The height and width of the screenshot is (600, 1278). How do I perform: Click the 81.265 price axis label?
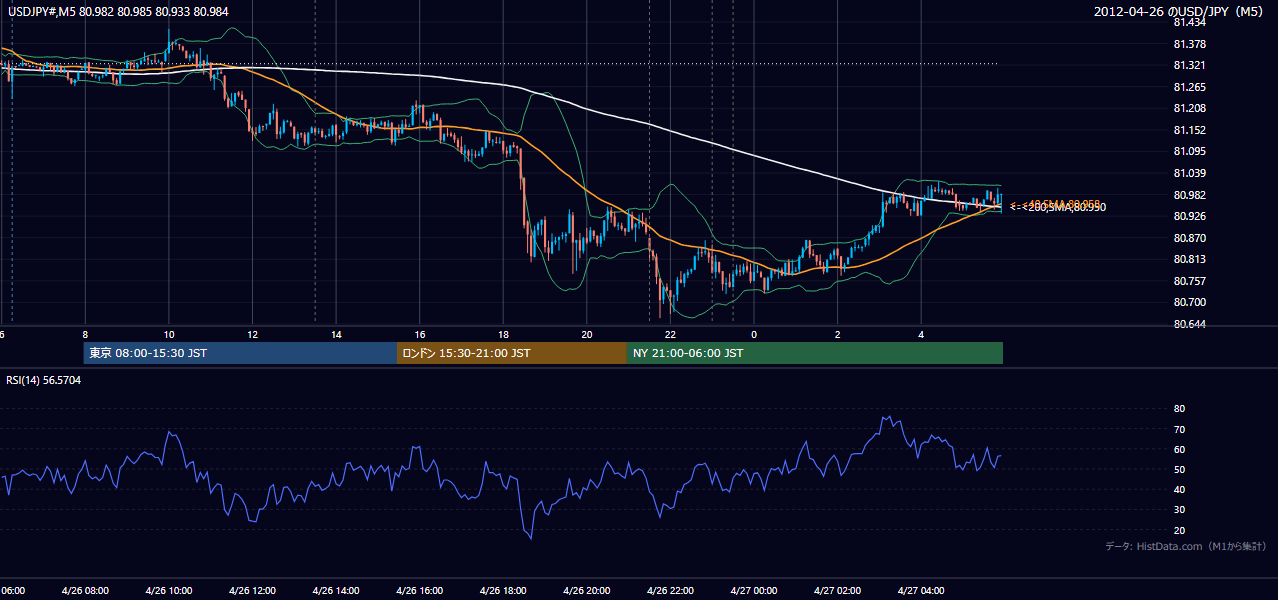click(1190, 87)
